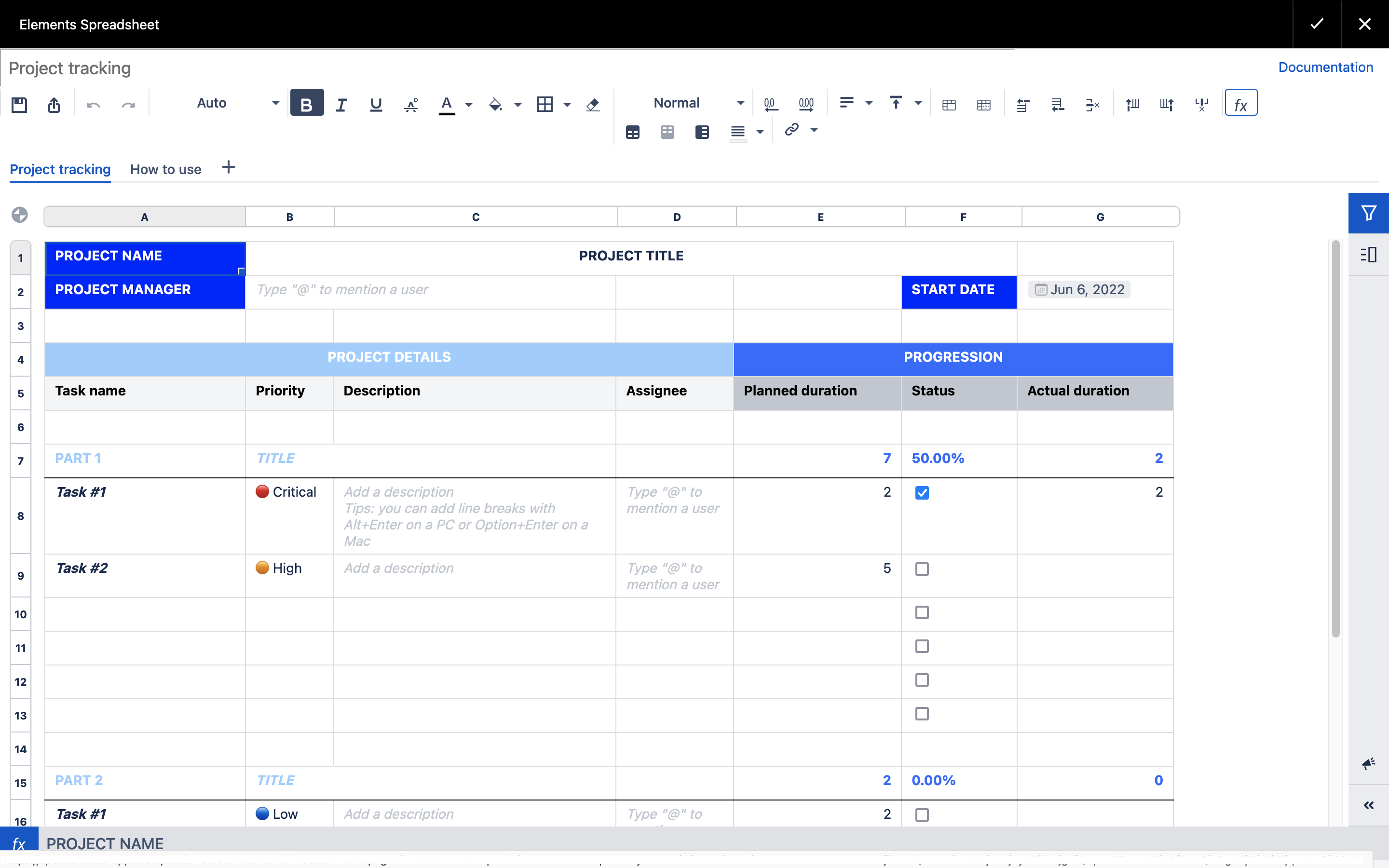
Task: Click the start date Jun 6, 2022 cell
Action: [1079, 290]
